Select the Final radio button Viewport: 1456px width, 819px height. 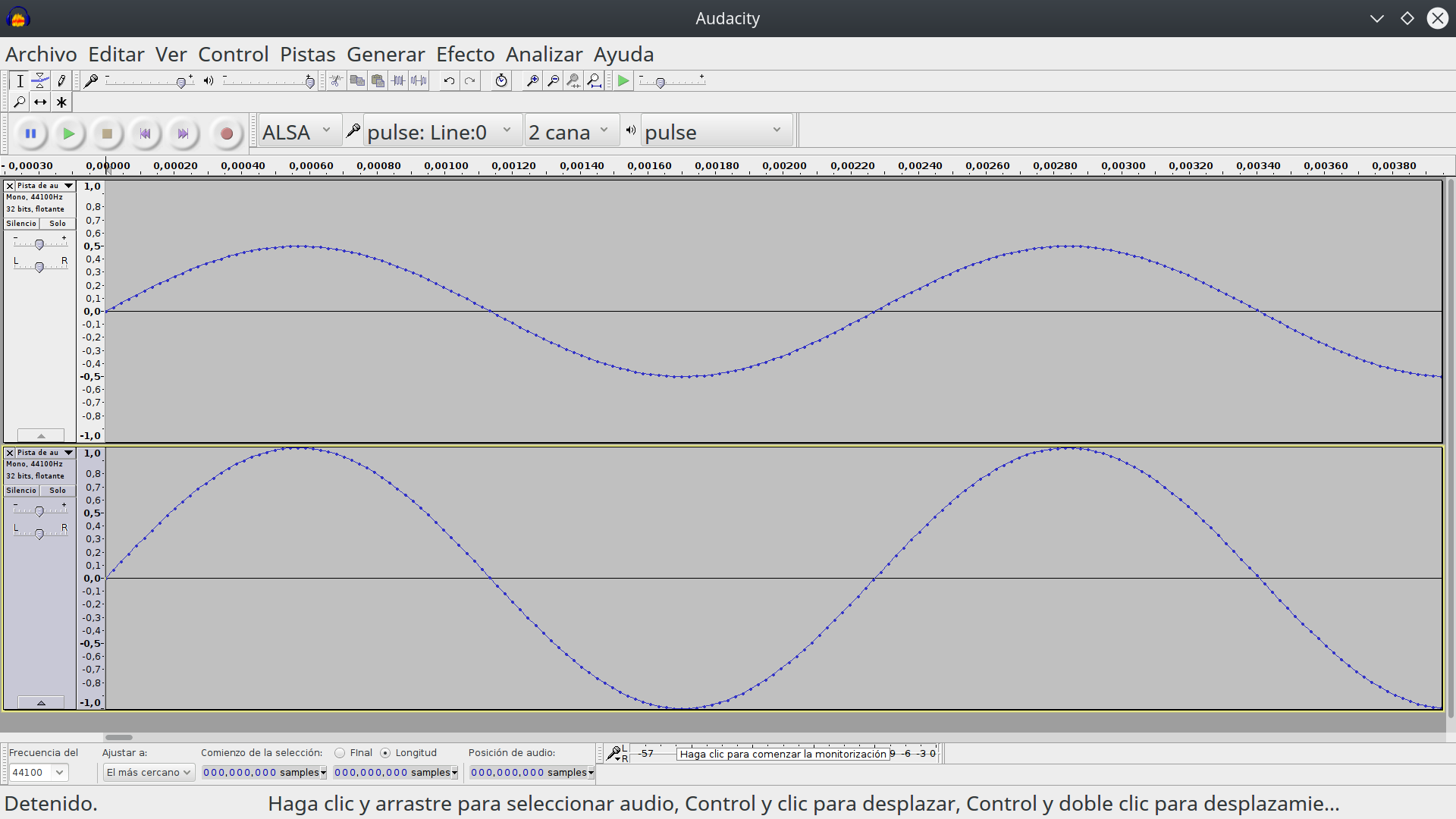click(x=340, y=753)
